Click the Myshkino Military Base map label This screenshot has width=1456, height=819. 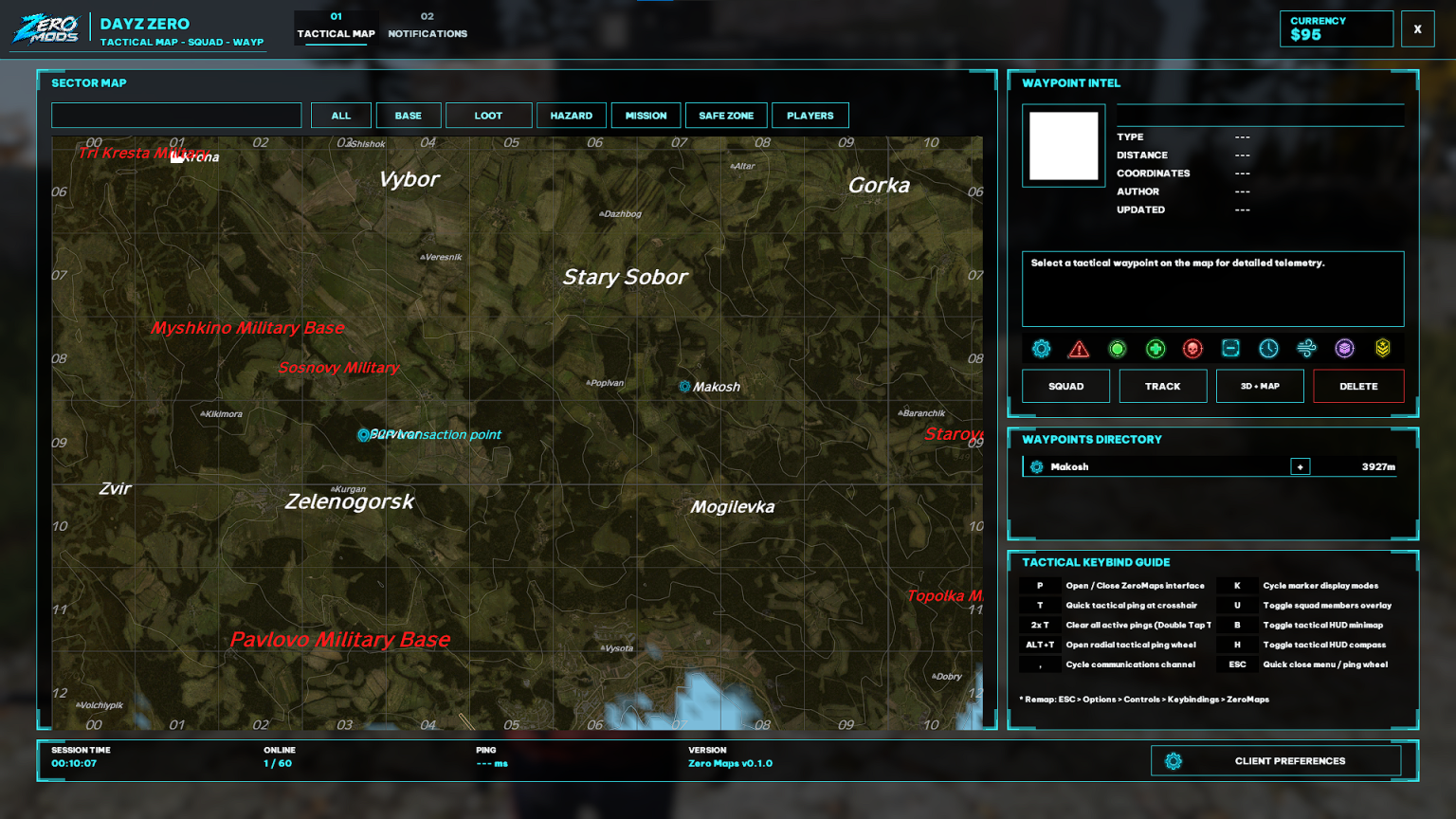247,328
